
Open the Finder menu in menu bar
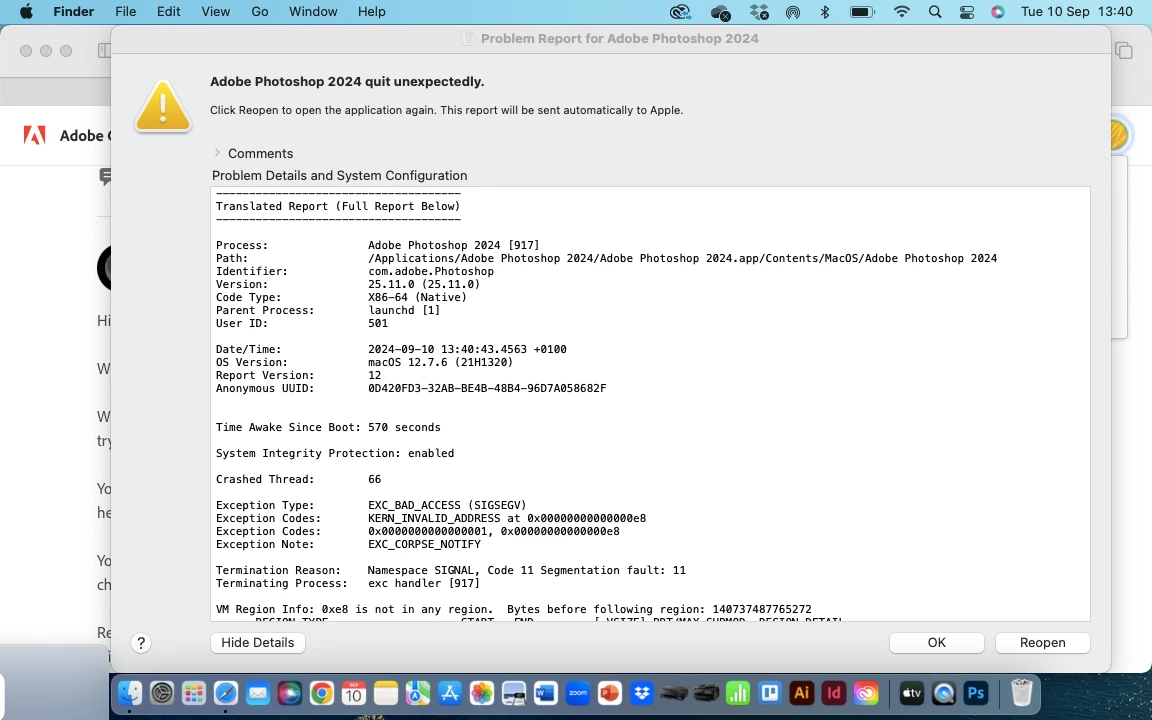pyautogui.click(x=73, y=12)
